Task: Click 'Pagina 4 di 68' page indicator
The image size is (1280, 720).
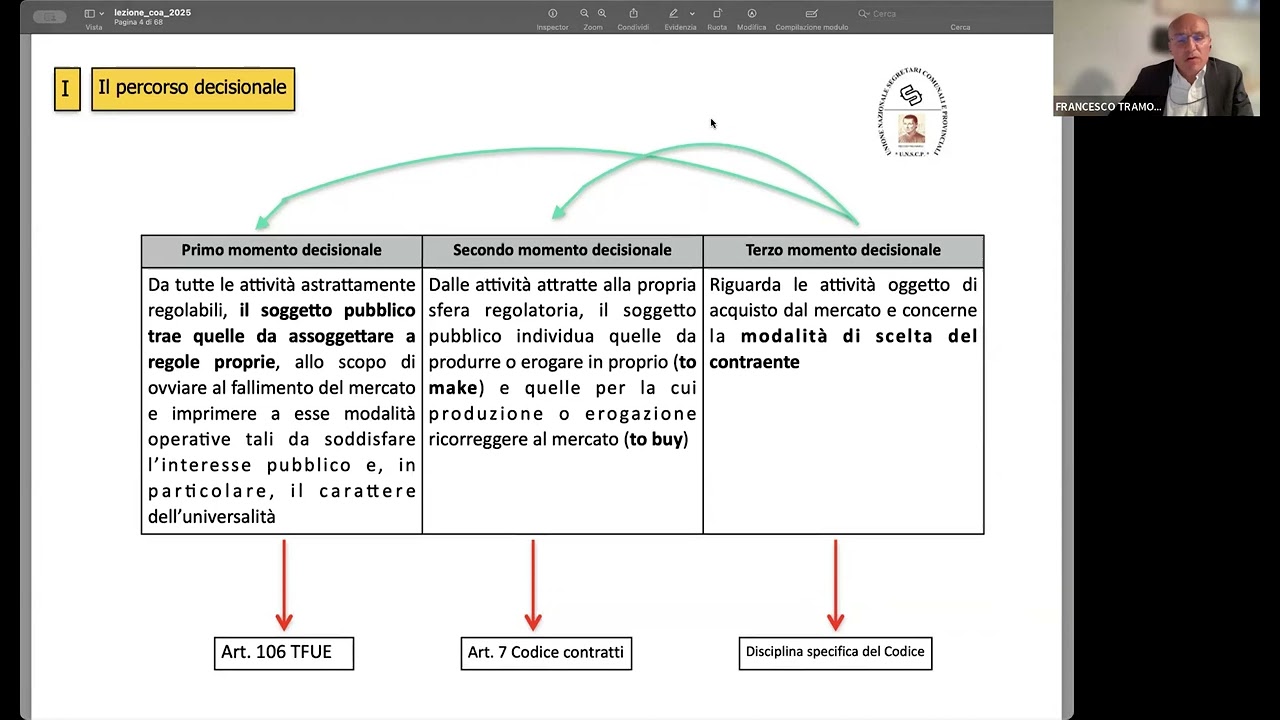Action: (x=138, y=22)
